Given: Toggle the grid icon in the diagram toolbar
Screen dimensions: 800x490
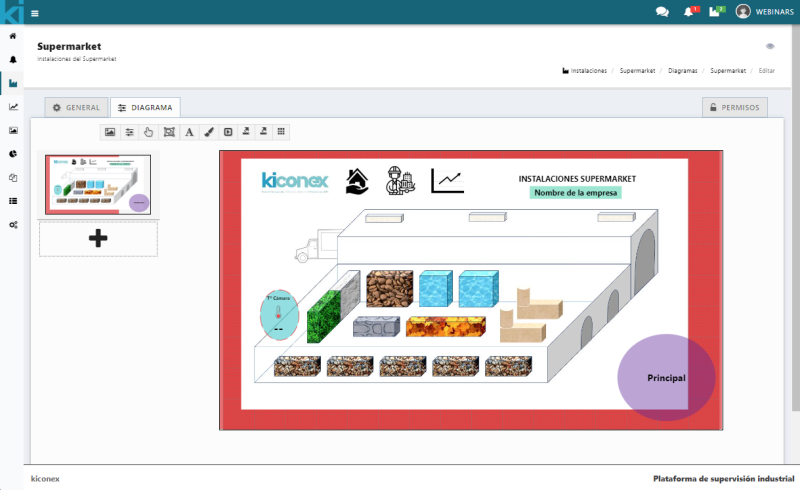Looking at the screenshot, I should tap(281, 132).
